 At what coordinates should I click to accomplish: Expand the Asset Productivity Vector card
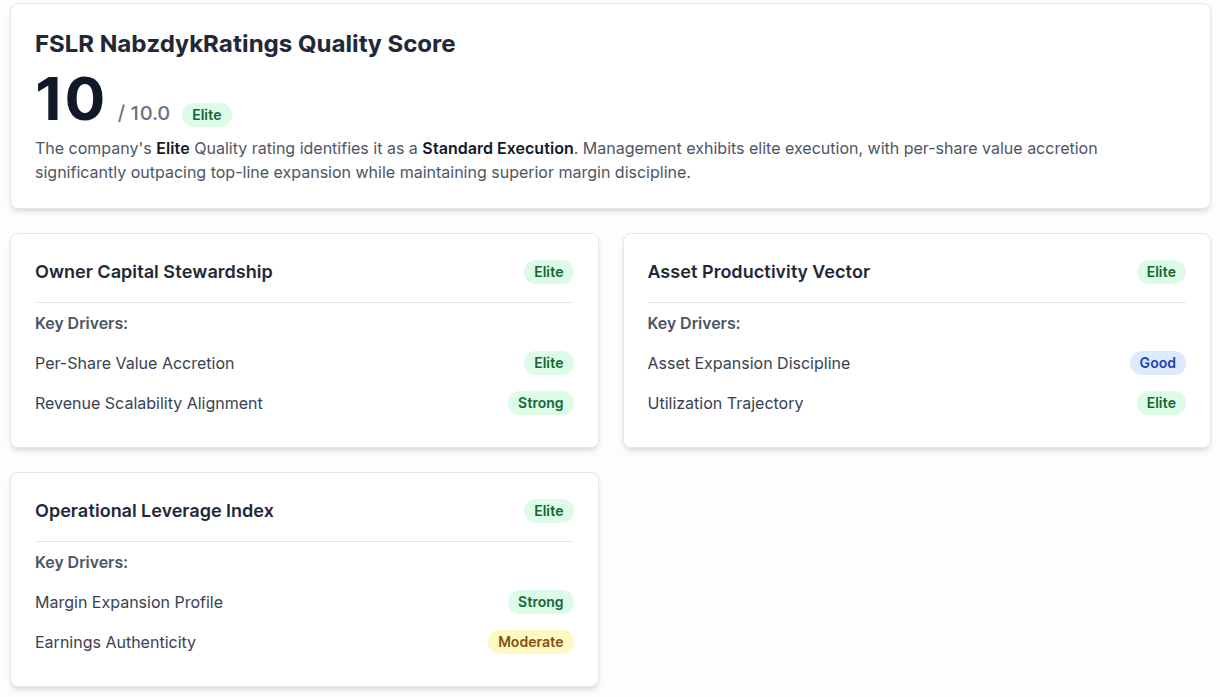758,271
